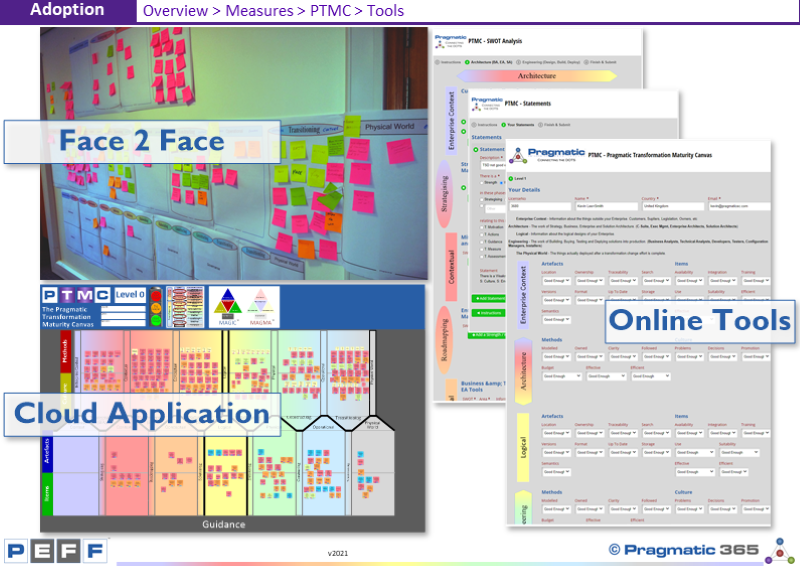Viewport: 800px width, 566px height.
Task: Tick the Measure checkbox
Action: coord(482,249)
